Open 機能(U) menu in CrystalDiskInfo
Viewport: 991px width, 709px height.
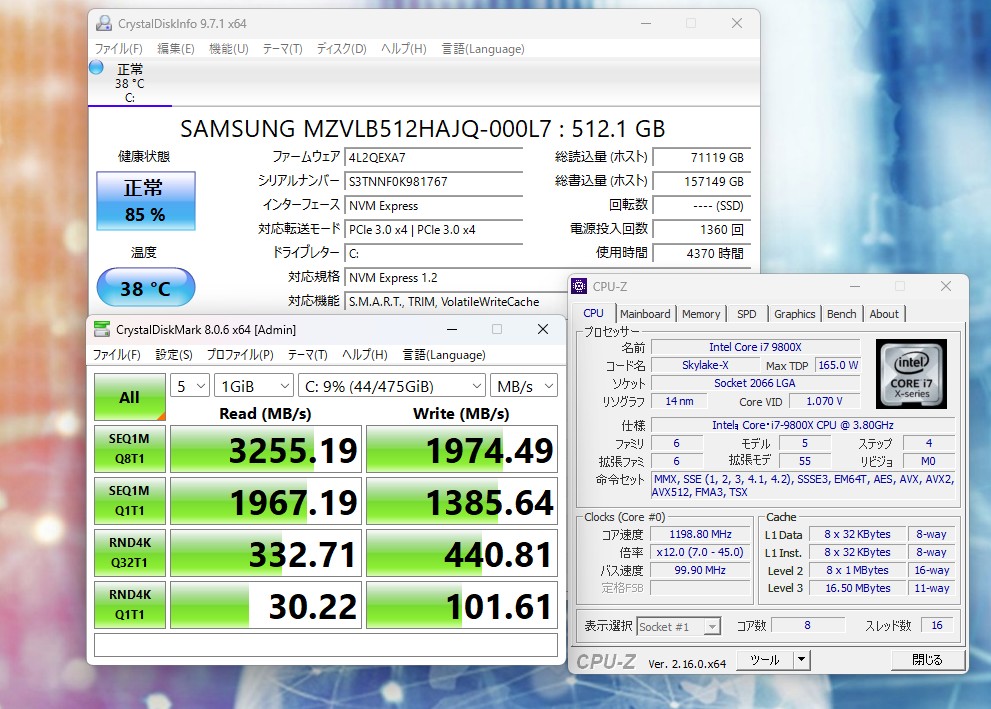pyautogui.click(x=229, y=49)
